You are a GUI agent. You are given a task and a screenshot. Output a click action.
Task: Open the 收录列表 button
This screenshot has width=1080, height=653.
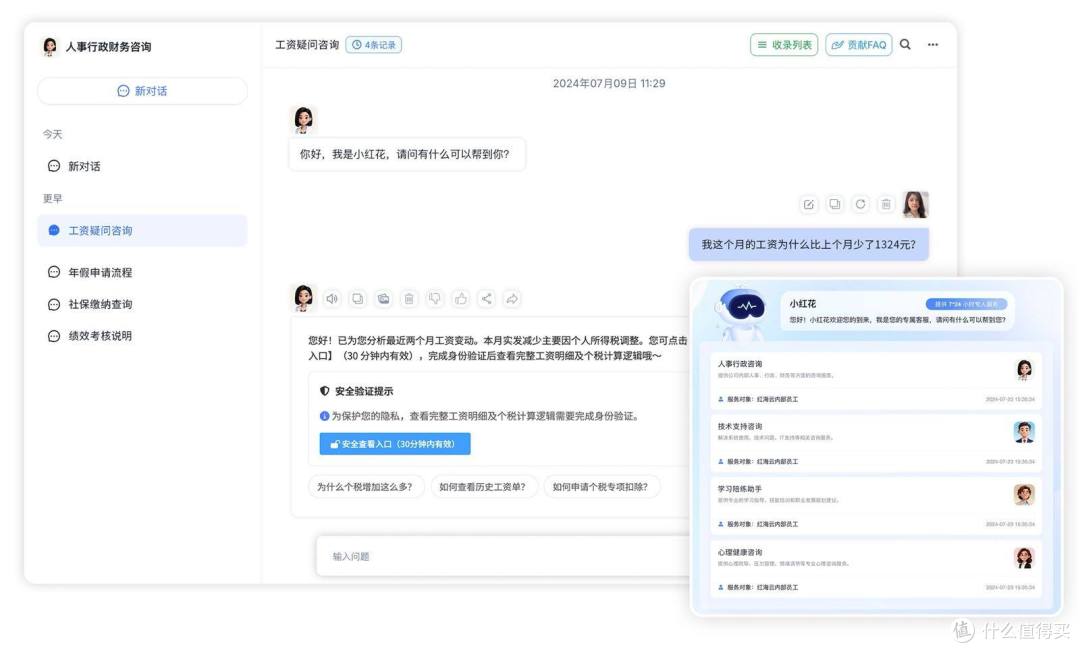point(784,45)
